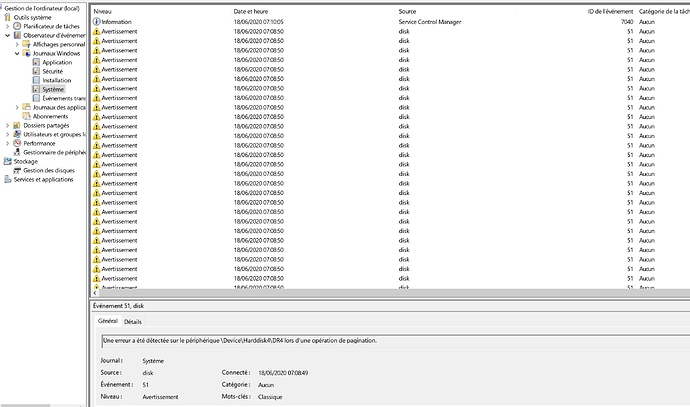Click Services et applications icon
690x407 pixels.
click(7, 180)
